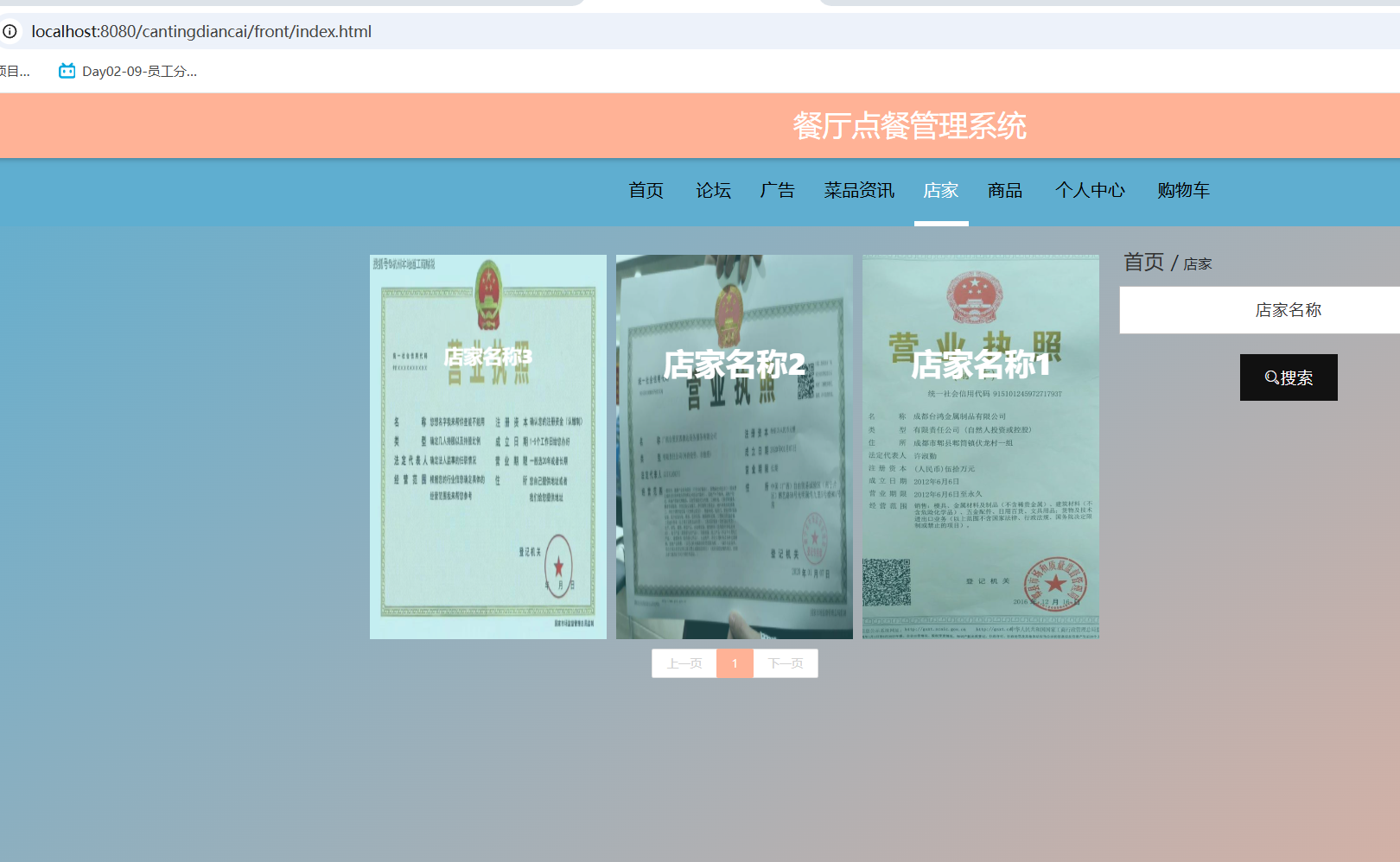Select the 首页 navigation item
Screen dimensions: 1400x862
[x=646, y=190]
